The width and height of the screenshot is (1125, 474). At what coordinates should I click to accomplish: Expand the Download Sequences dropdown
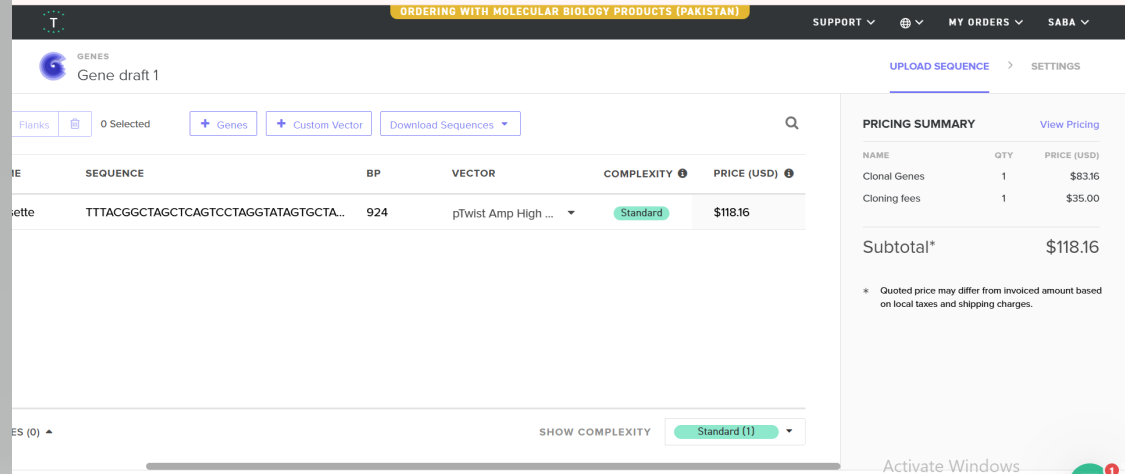(450, 124)
